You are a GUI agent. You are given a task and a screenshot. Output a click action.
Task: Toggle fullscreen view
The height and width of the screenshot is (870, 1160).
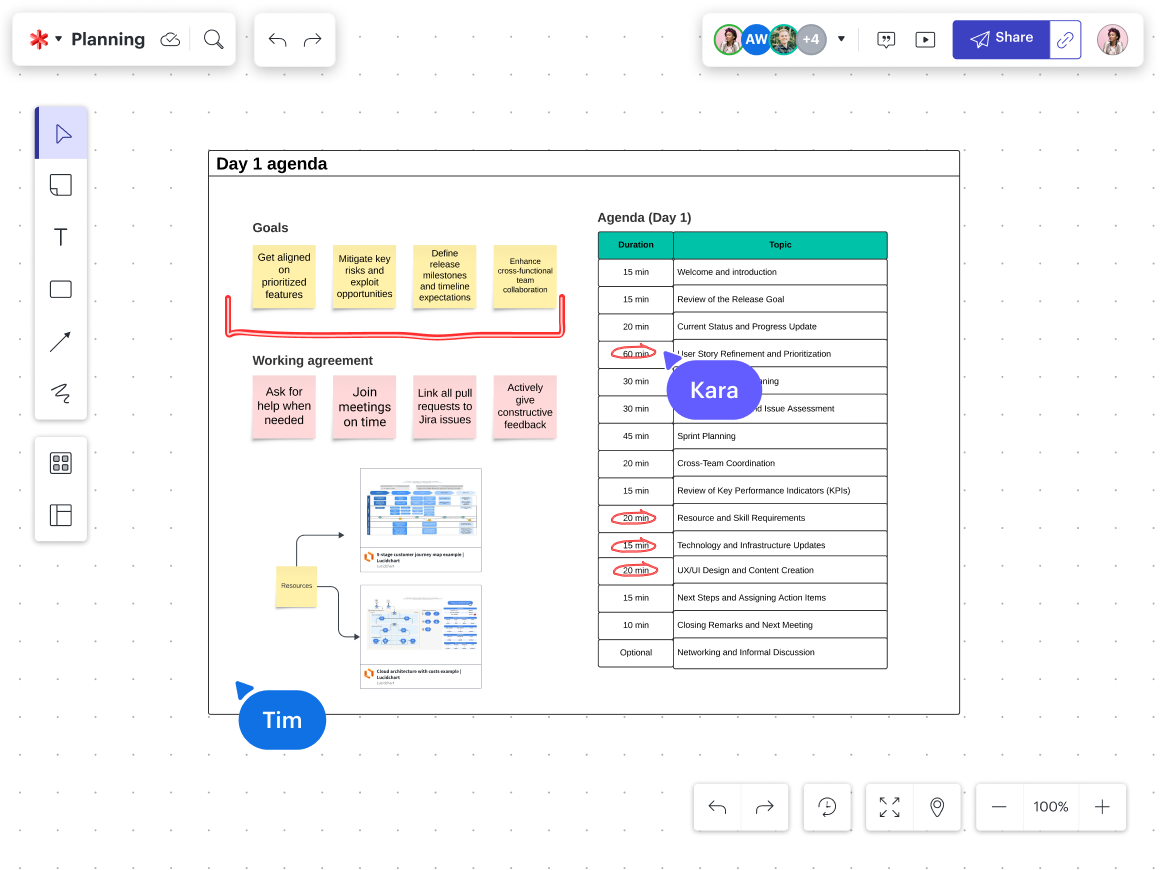click(x=889, y=807)
